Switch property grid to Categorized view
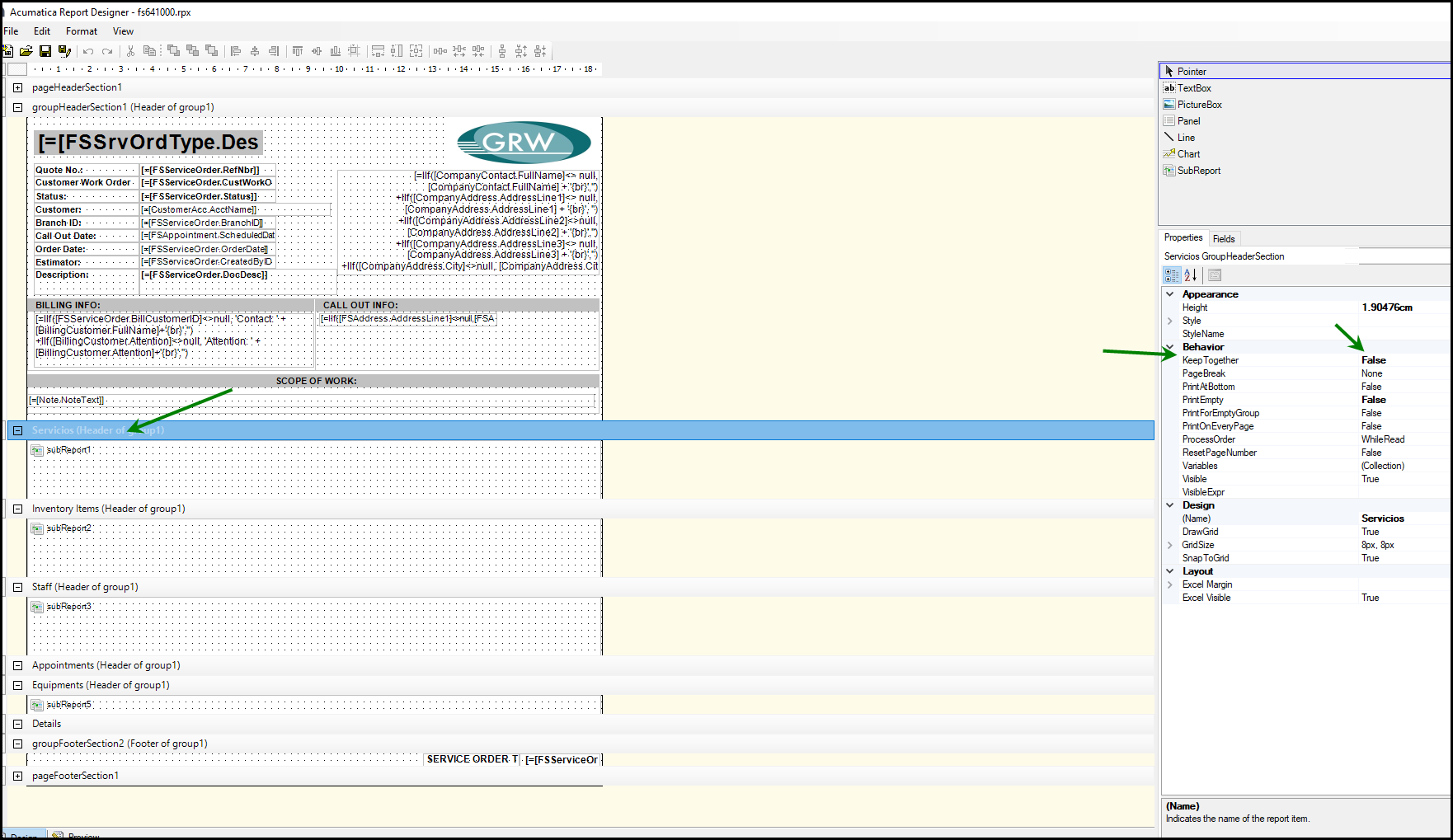The image size is (1453, 840). click(1172, 275)
